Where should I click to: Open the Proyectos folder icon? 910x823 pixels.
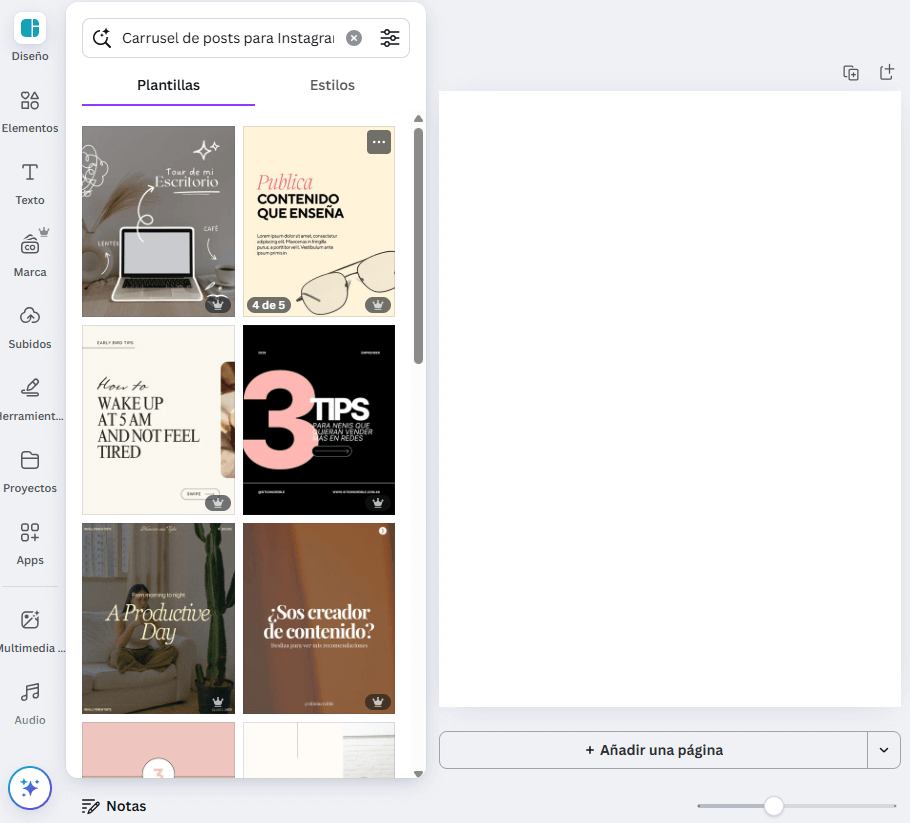pos(30,461)
